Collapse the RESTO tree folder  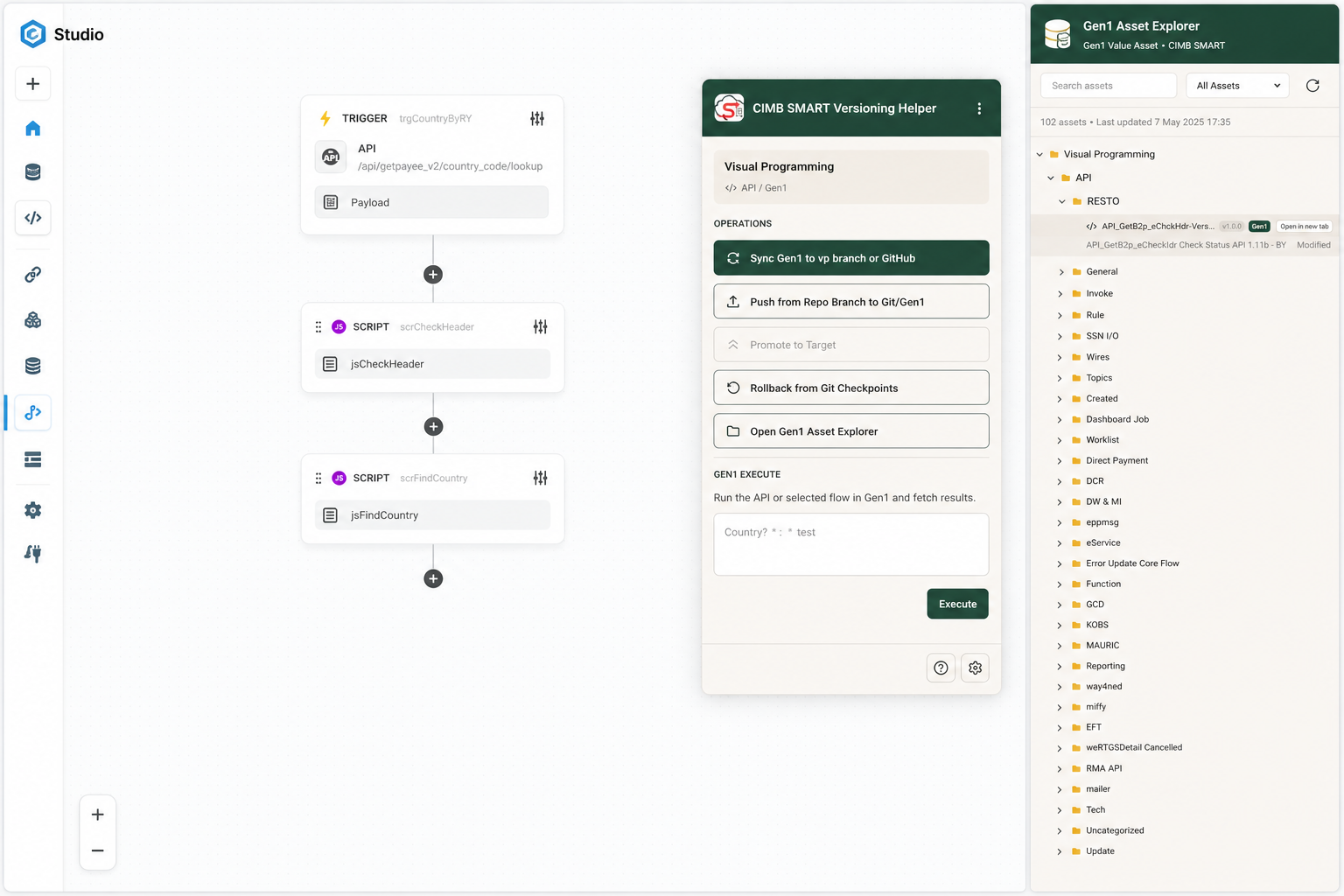[1062, 201]
